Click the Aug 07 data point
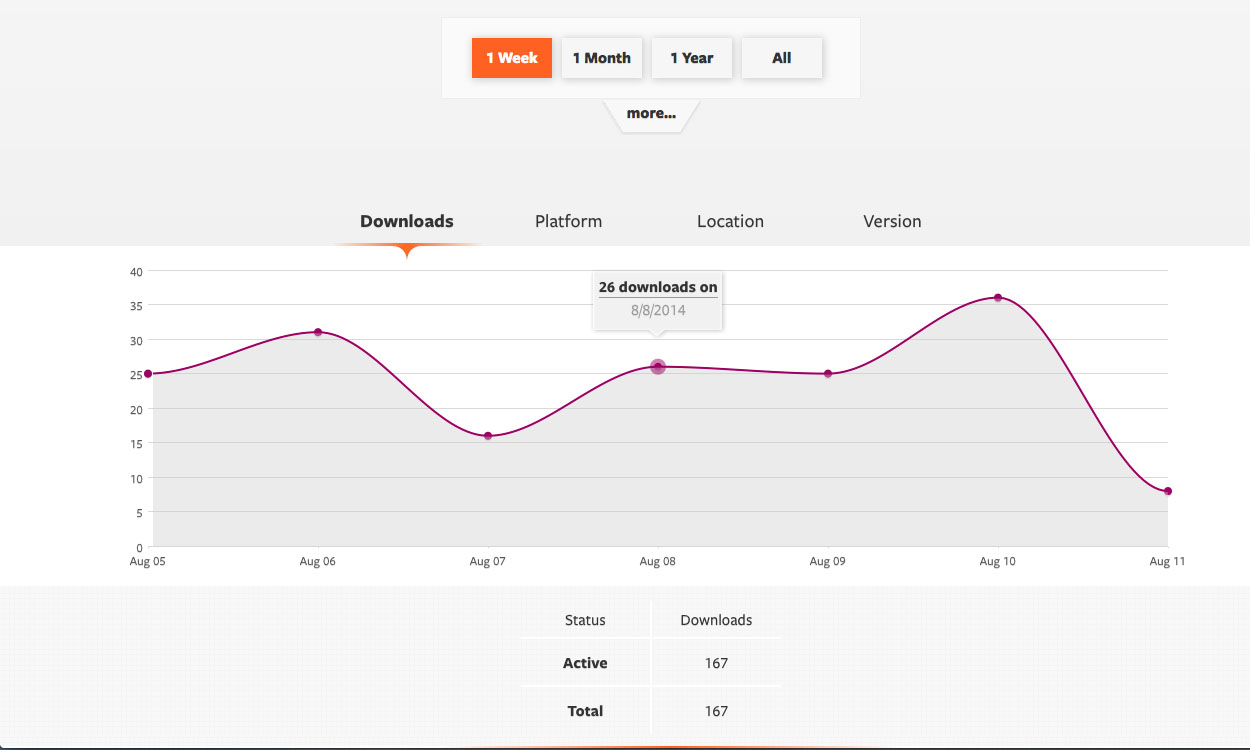The image size is (1250, 750). [488, 436]
